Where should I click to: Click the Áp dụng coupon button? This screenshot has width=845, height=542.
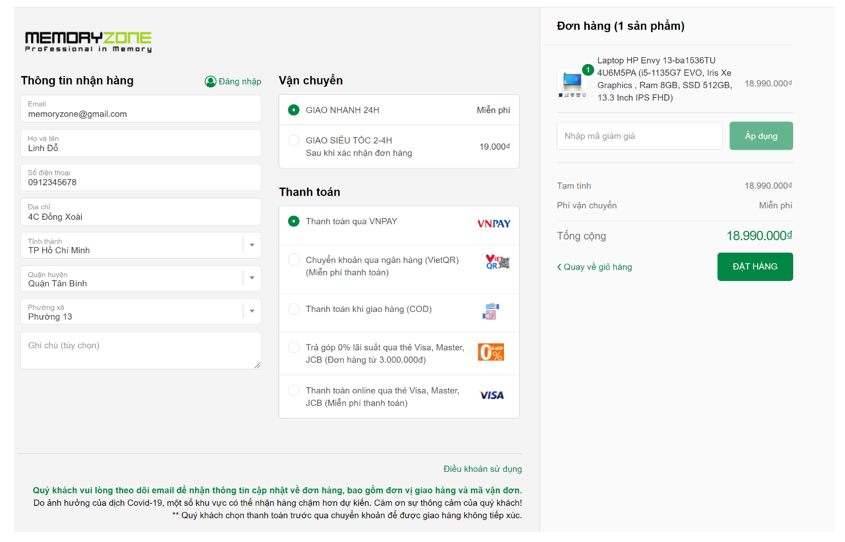point(760,136)
